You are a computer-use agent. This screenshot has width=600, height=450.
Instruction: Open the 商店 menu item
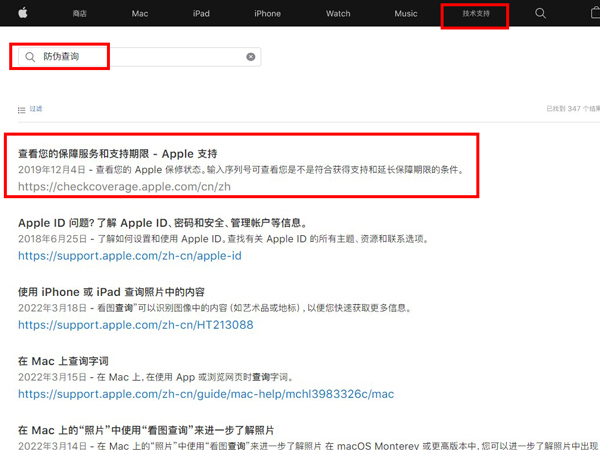[x=80, y=13]
